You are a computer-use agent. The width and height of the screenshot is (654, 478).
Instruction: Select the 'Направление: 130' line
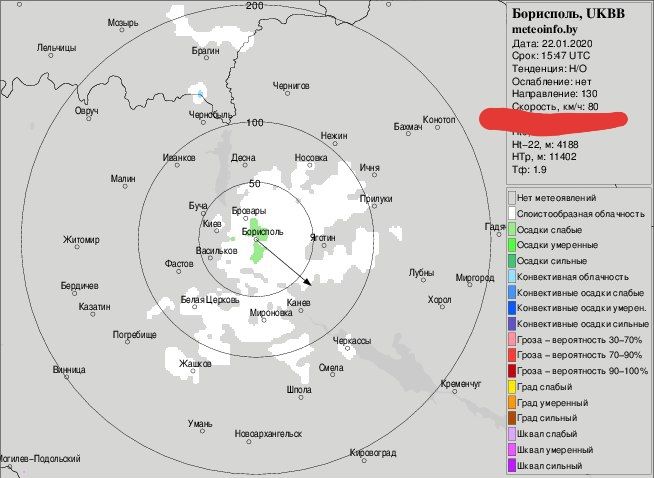554,94
